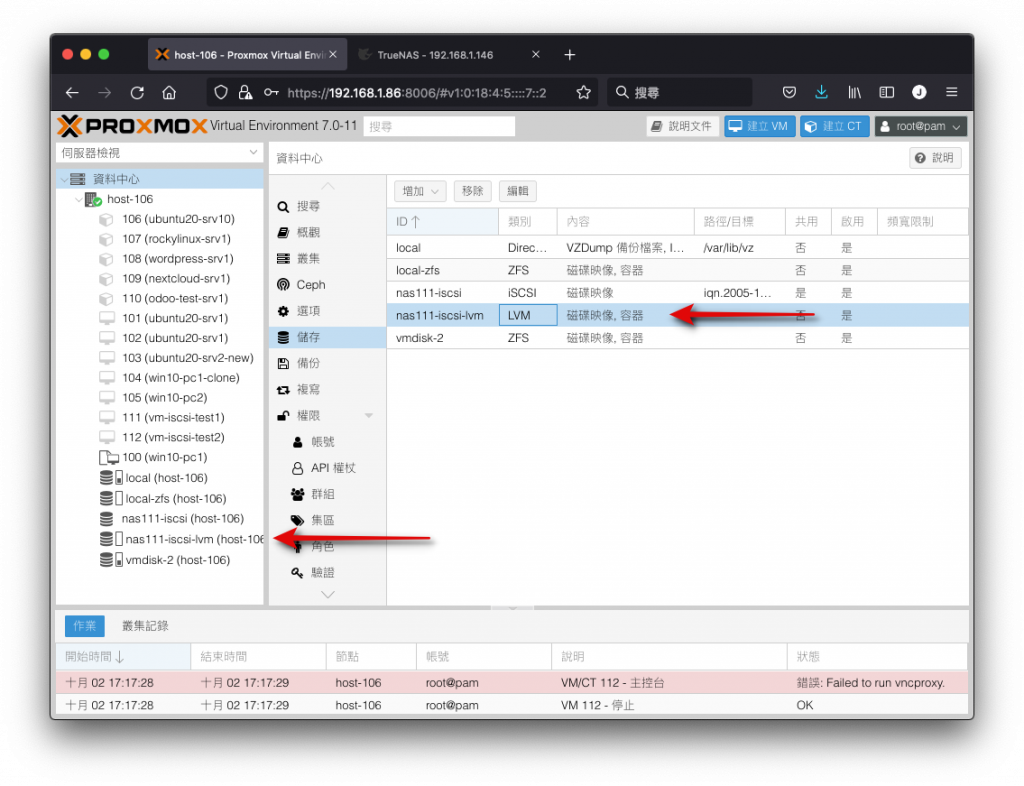Click 編輯 edit button
Screen dimensions: 1024x786
pos(518,191)
